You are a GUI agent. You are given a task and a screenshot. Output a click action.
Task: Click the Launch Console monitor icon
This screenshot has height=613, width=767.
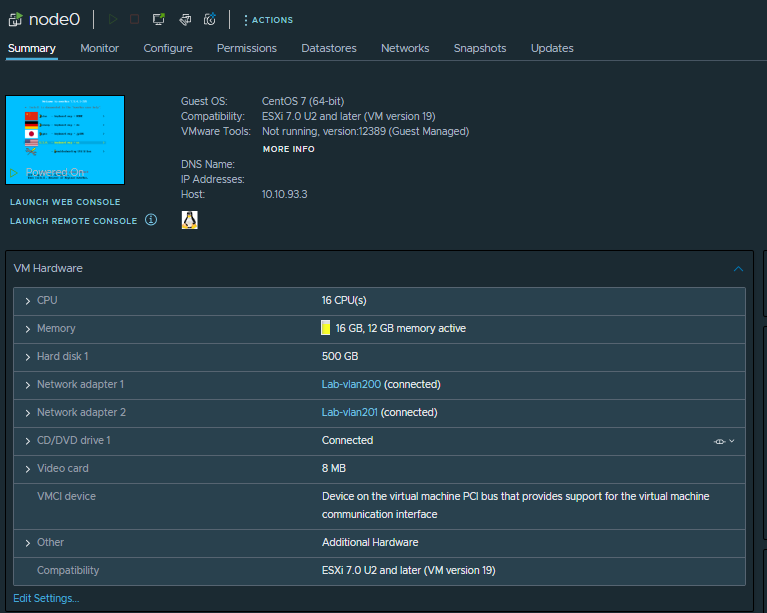coord(159,19)
